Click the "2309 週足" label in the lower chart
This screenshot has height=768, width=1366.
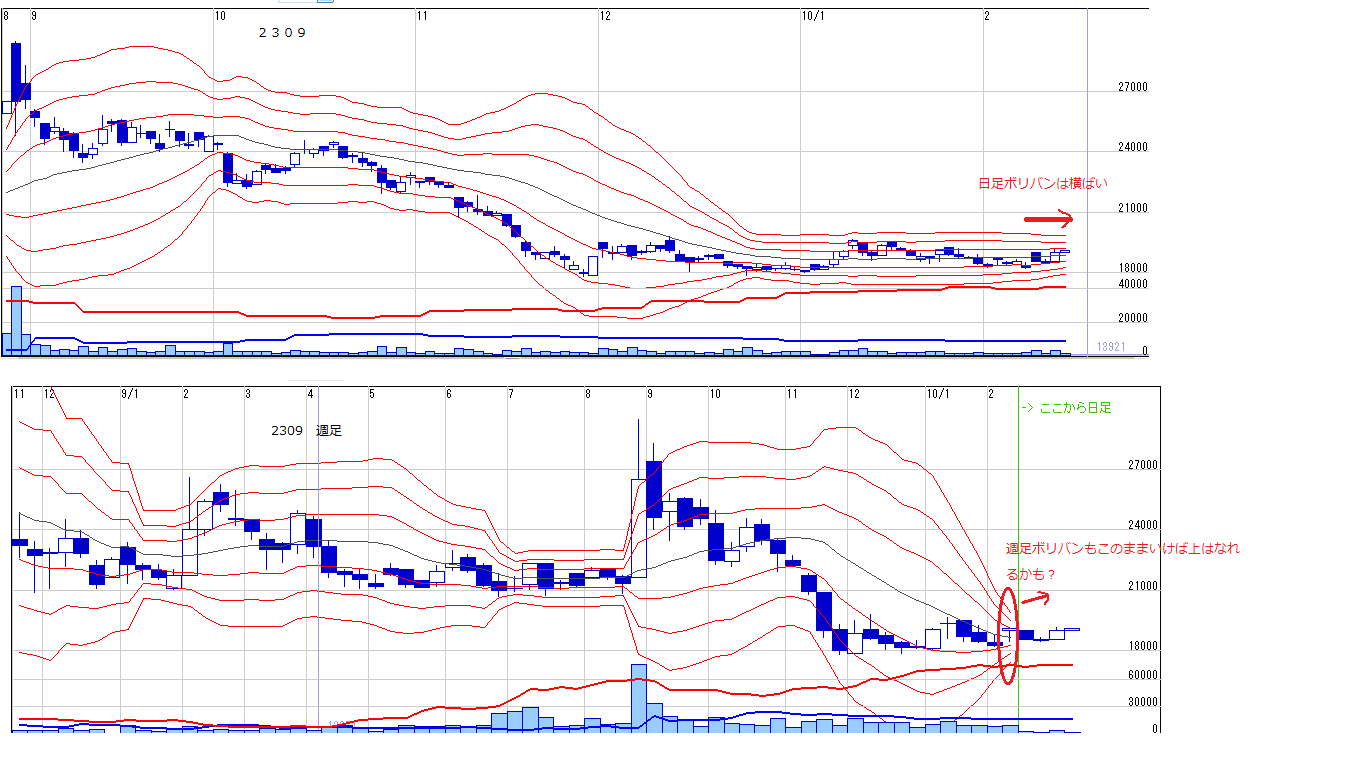point(306,430)
